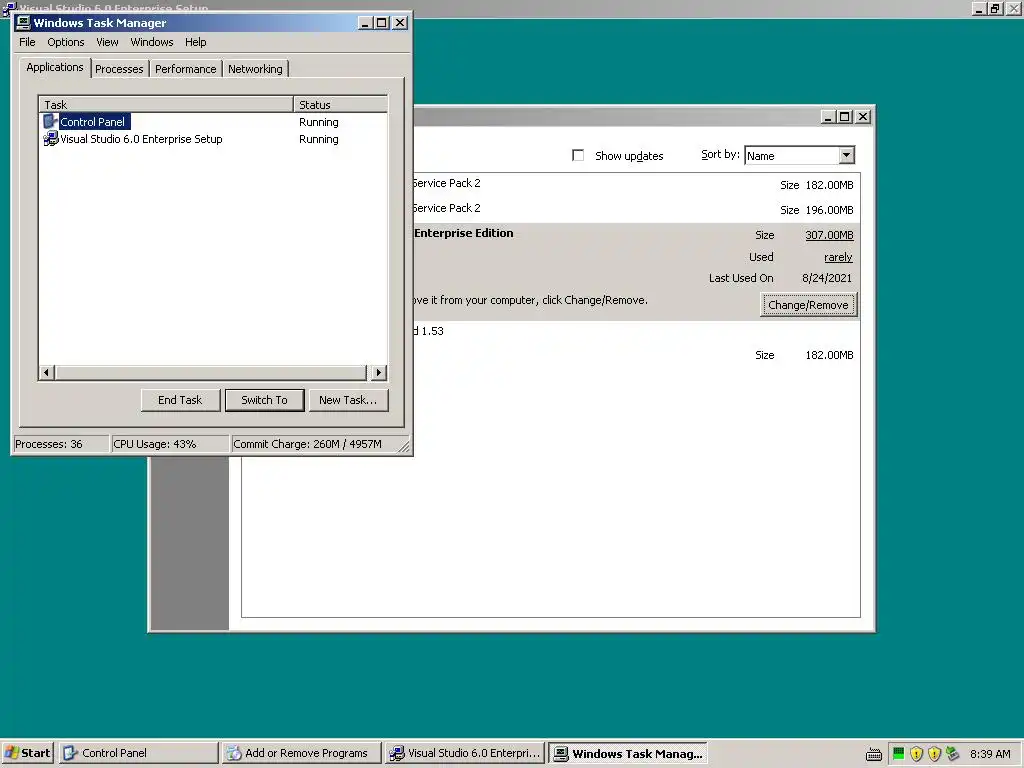Select Visual Studio 6.0 Enterprise Setup task icon
The height and width of the screenshot is (768, 1024).
pos(50,139)
